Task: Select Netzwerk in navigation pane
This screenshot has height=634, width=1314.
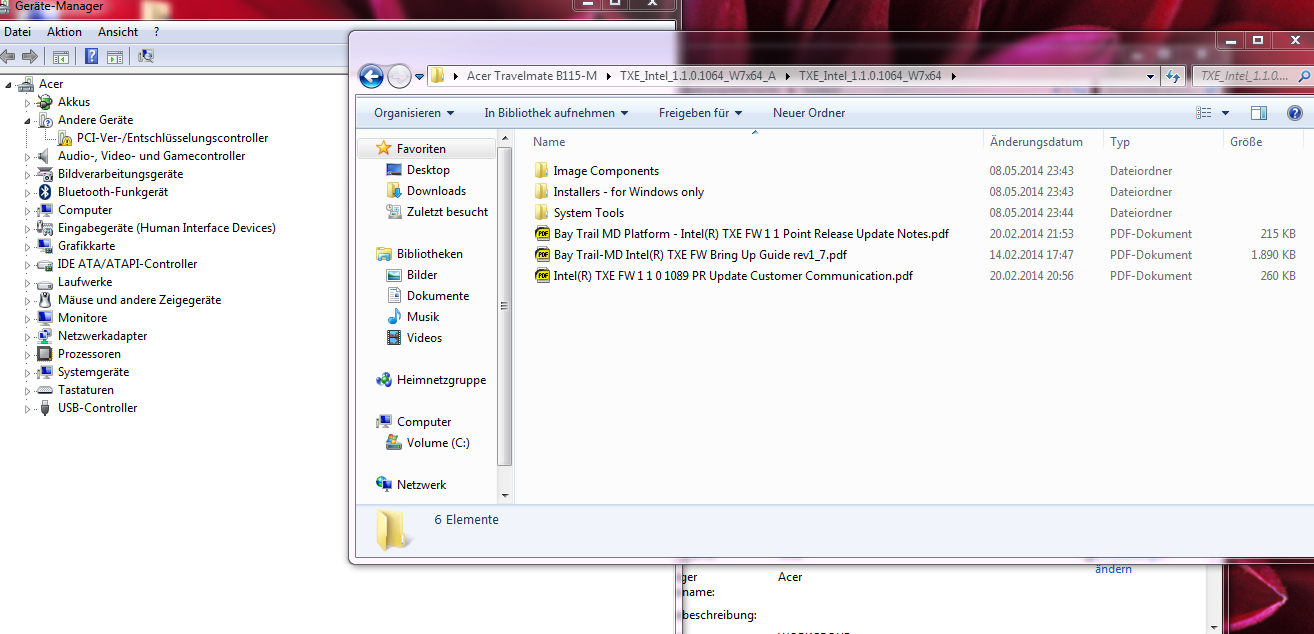Action: 421,485
